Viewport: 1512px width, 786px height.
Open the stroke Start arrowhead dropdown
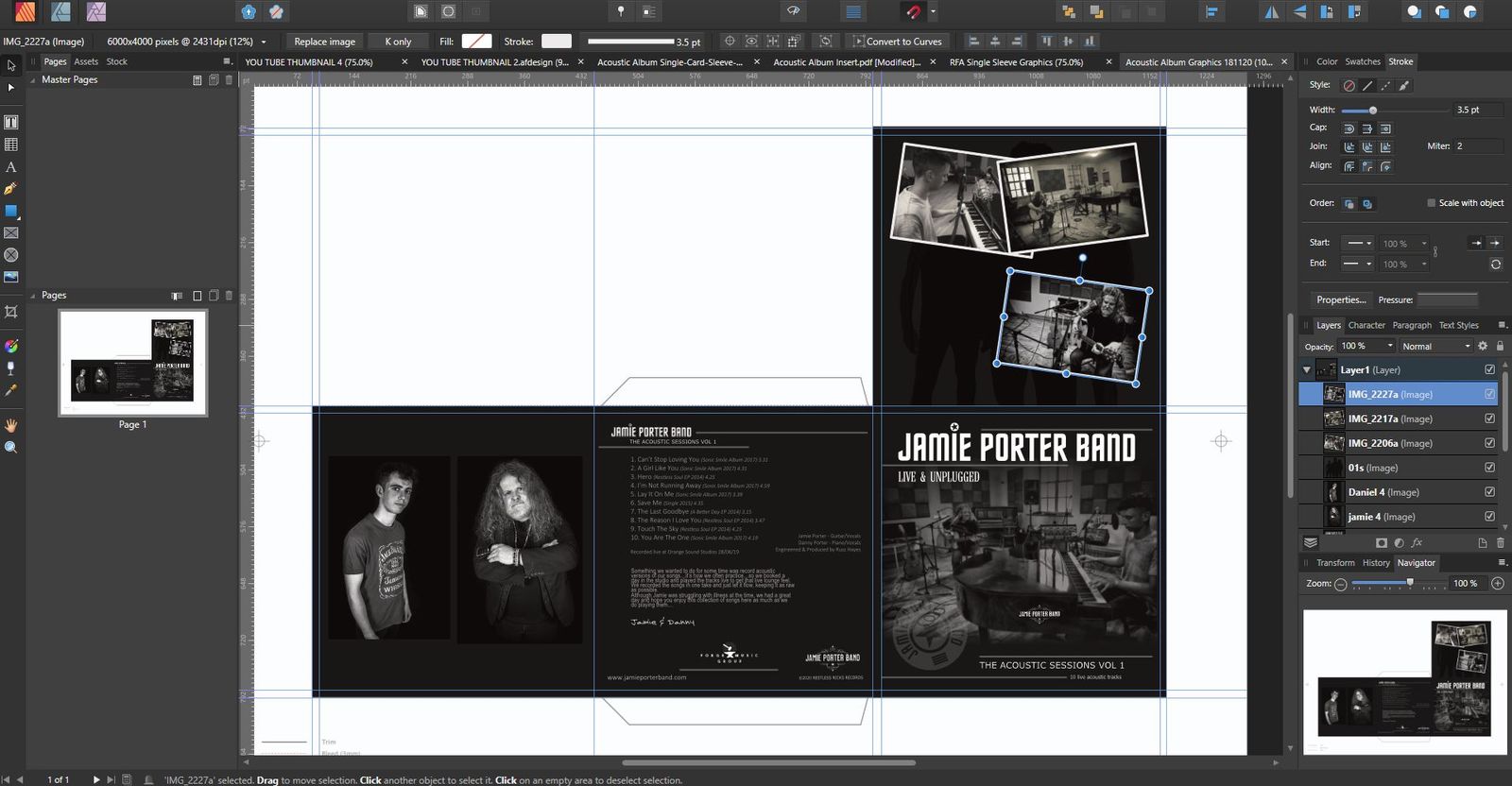tap(1360, 244)
